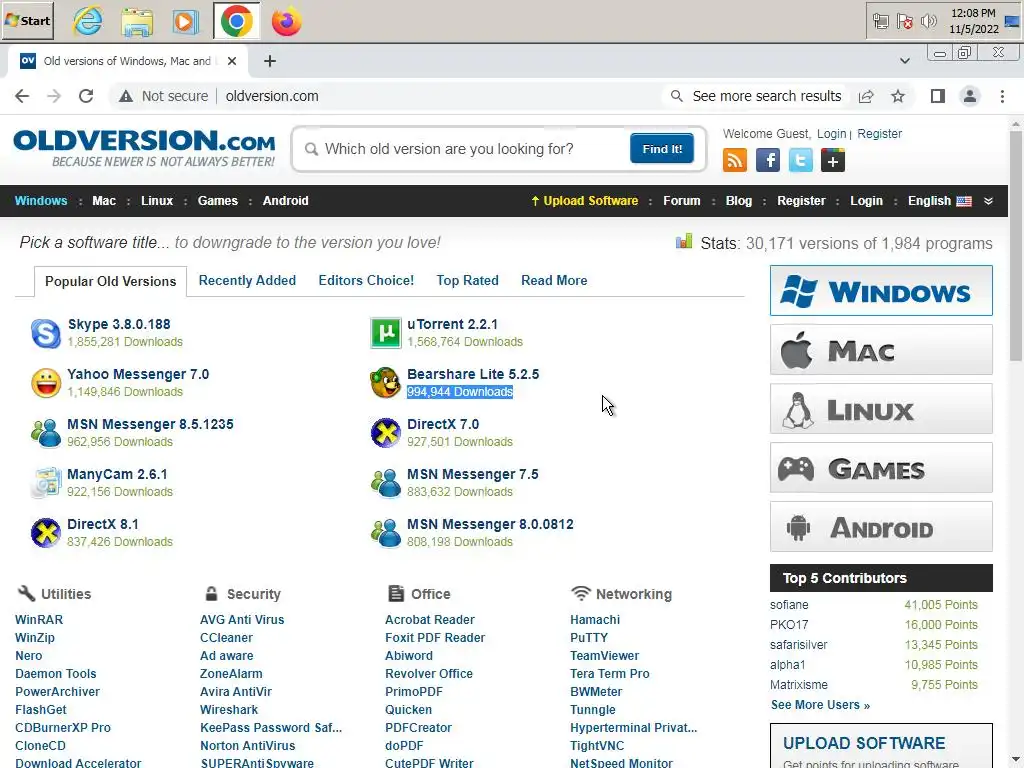The width and height of the screenshot is (1024, 768).
Task: Reload the page
Action: tap(86, 97)
